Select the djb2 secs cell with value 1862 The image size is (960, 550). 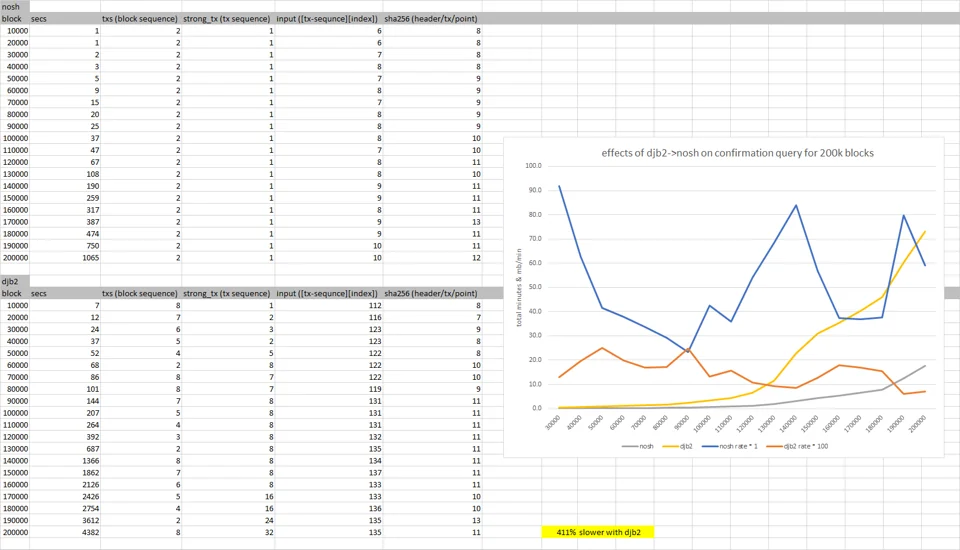pyautogui.click(x=65, y=473)
